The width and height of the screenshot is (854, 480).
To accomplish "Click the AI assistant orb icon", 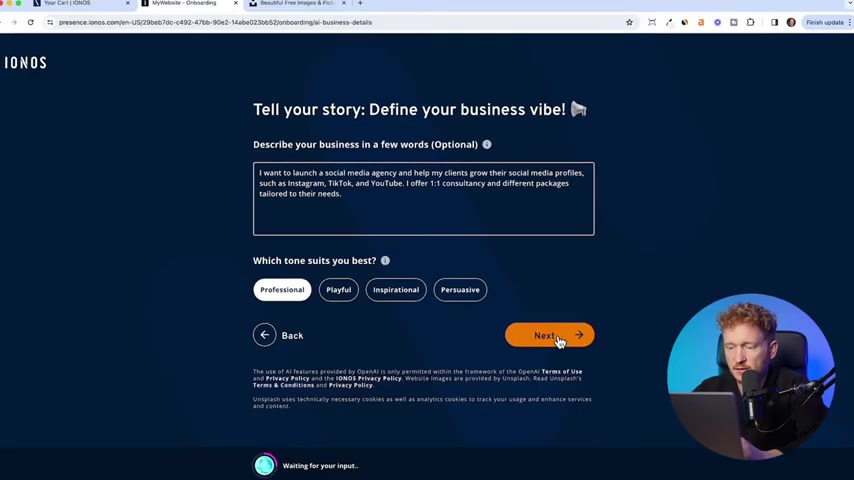I will pyautogui.click(x=265, y=465).
